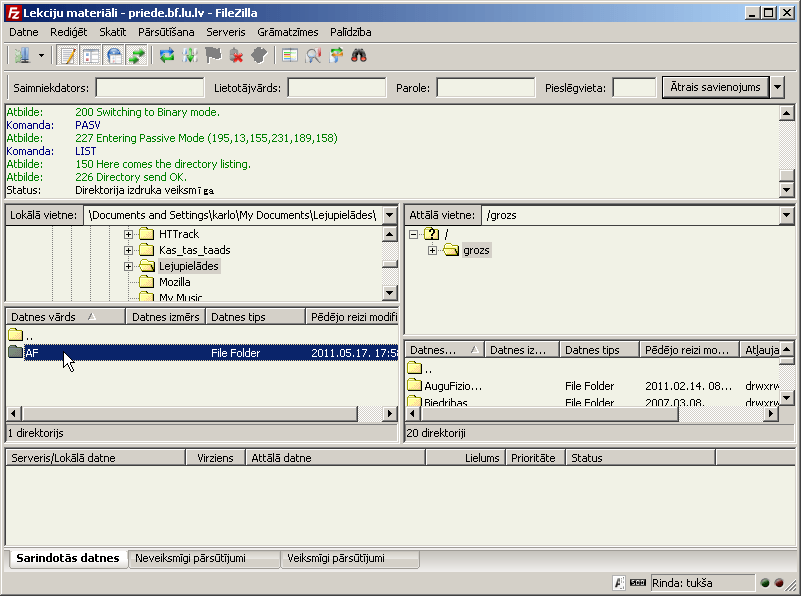Open the Pārsūtīšana menu
The height and width of the screenshot is (596, 801).
166,32
